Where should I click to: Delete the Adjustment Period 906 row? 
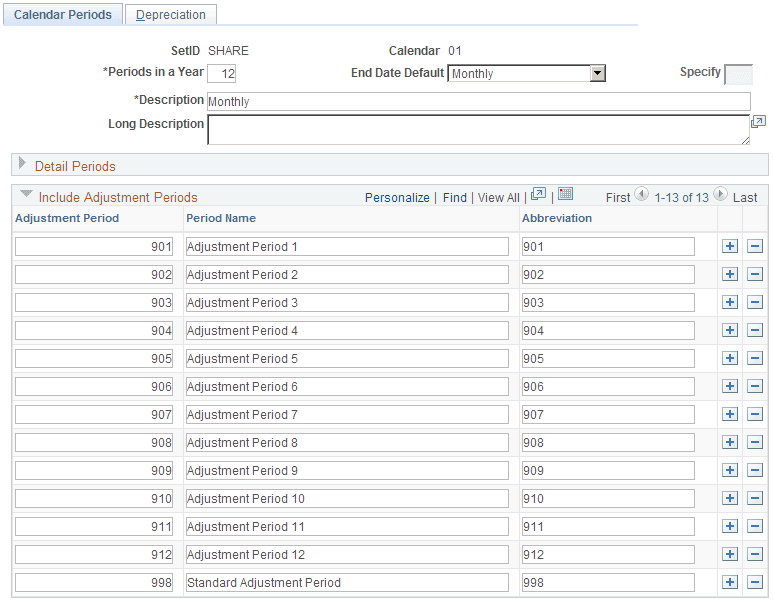point(755,386)
